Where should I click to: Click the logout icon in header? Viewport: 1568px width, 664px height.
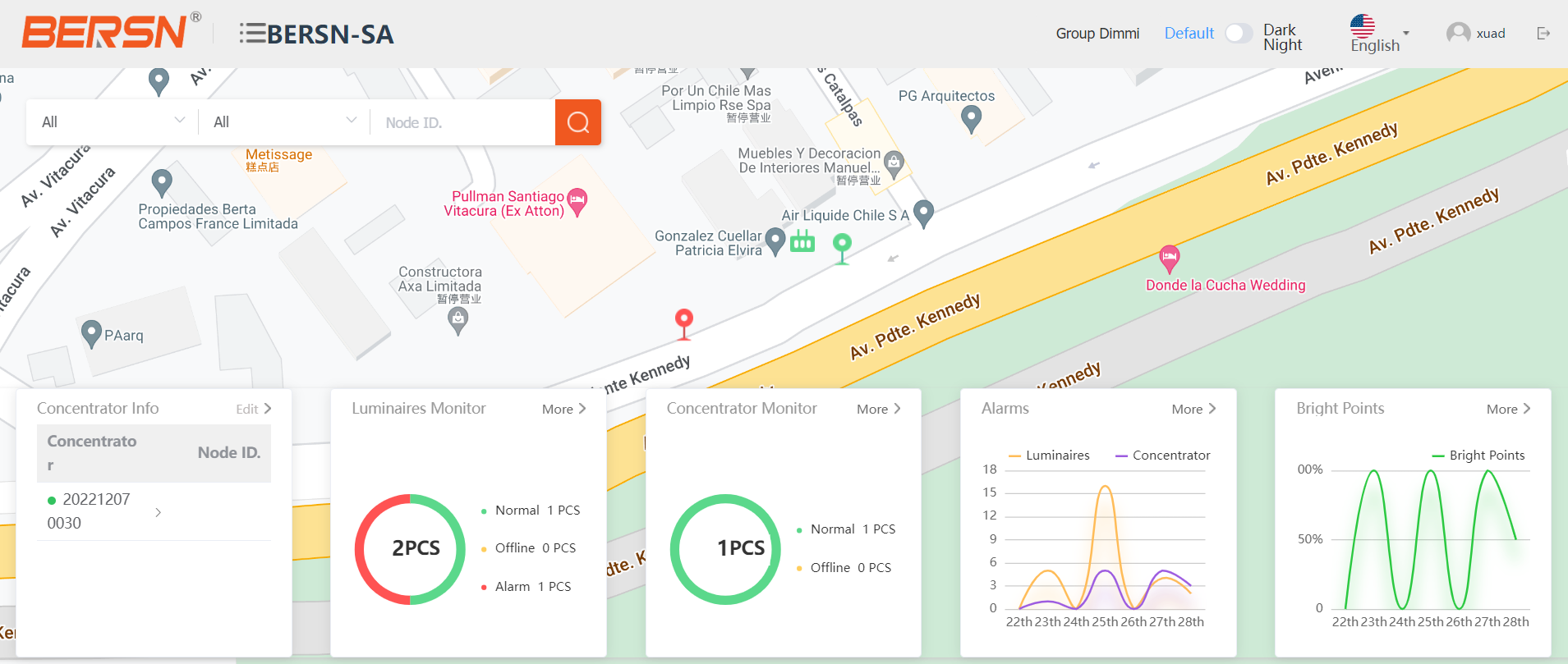(1543, 34)
